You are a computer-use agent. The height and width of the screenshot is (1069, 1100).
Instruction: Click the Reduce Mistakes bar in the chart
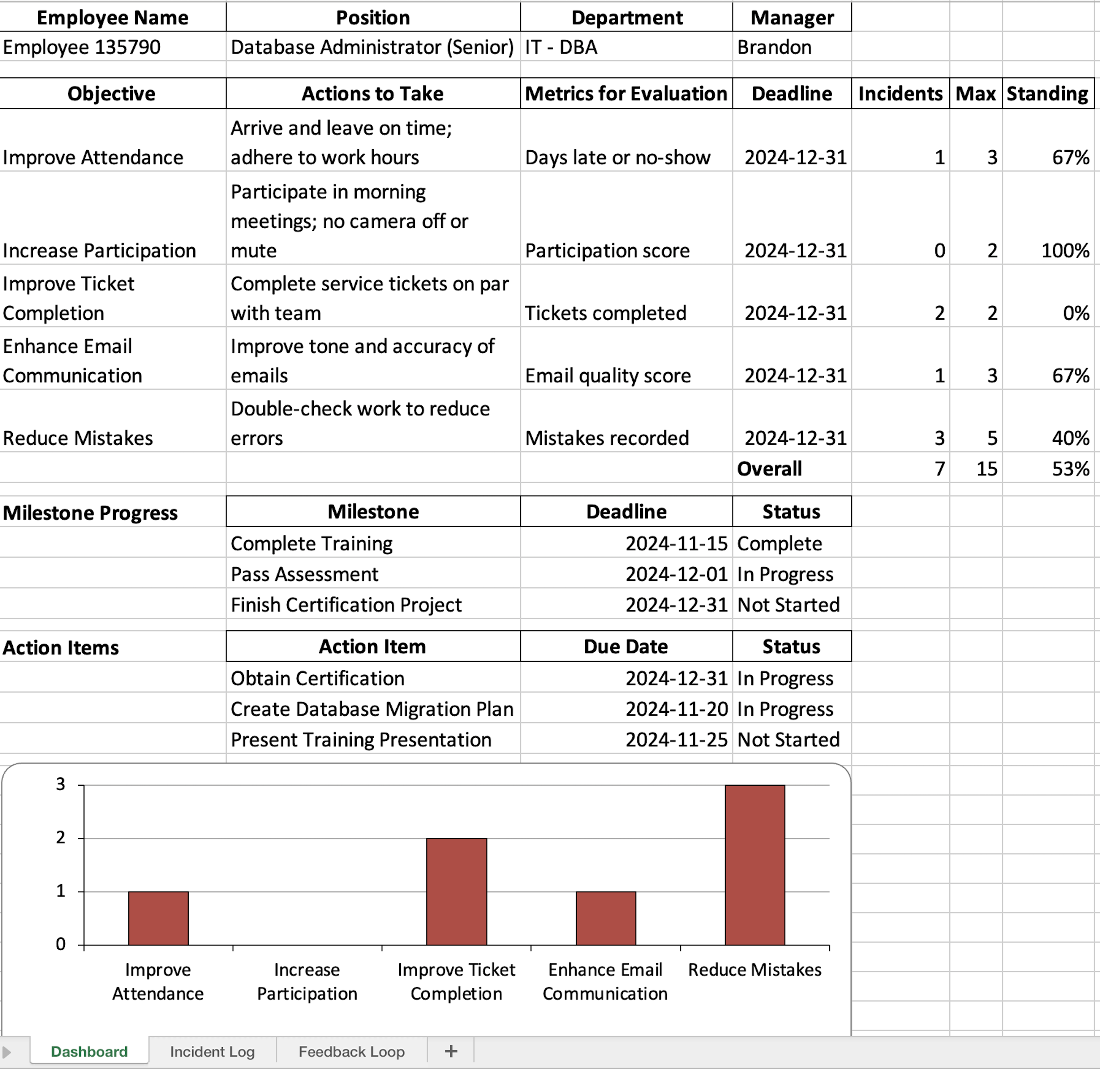755,865
